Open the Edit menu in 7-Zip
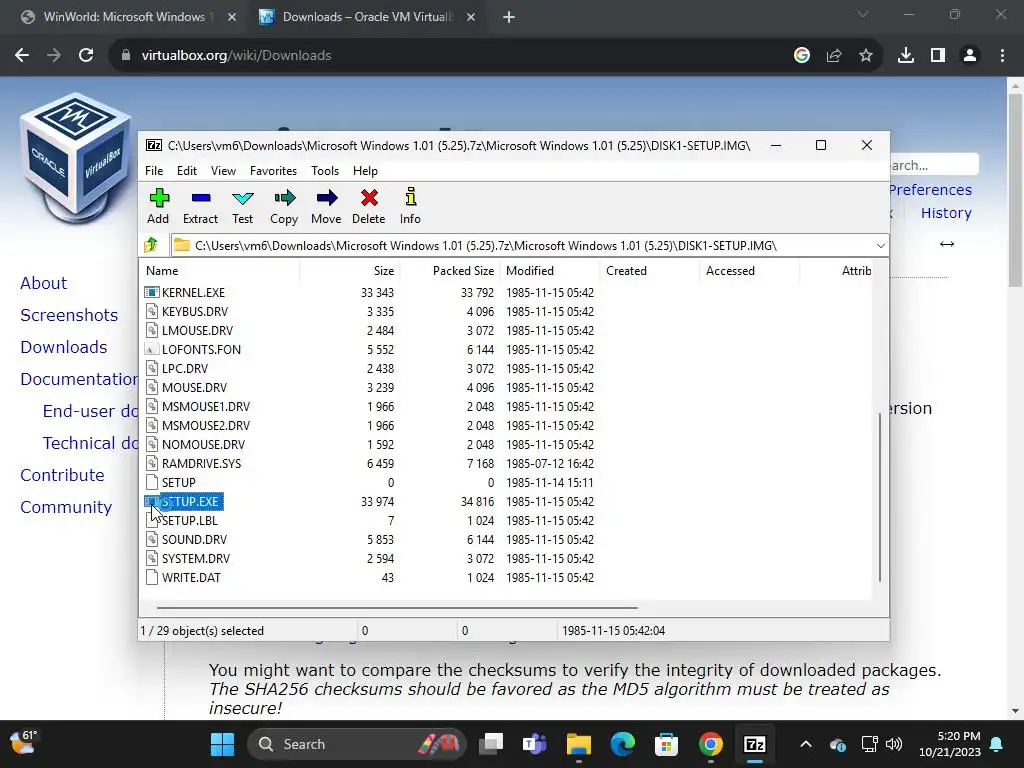Screen dimensions: 1024x768 click(x=187, y=170)
